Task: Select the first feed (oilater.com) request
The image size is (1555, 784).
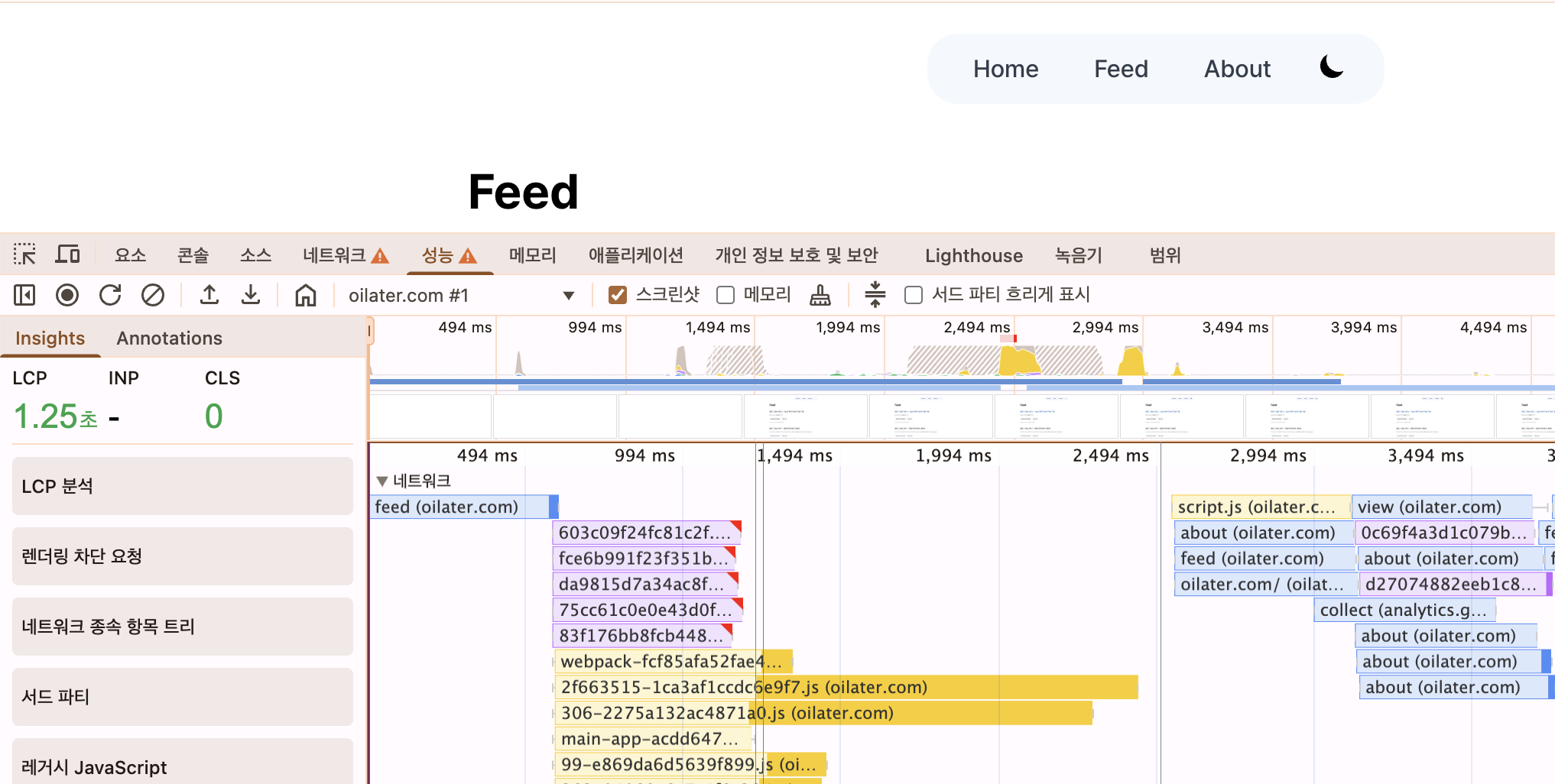Action: pyautogui.click(x=464, y=507)
